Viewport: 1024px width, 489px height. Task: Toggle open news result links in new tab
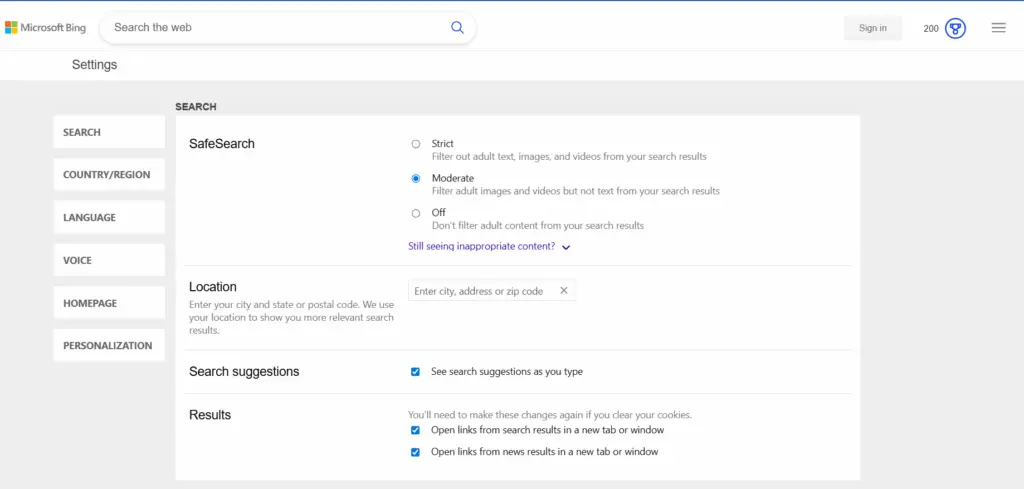(415, 452)
